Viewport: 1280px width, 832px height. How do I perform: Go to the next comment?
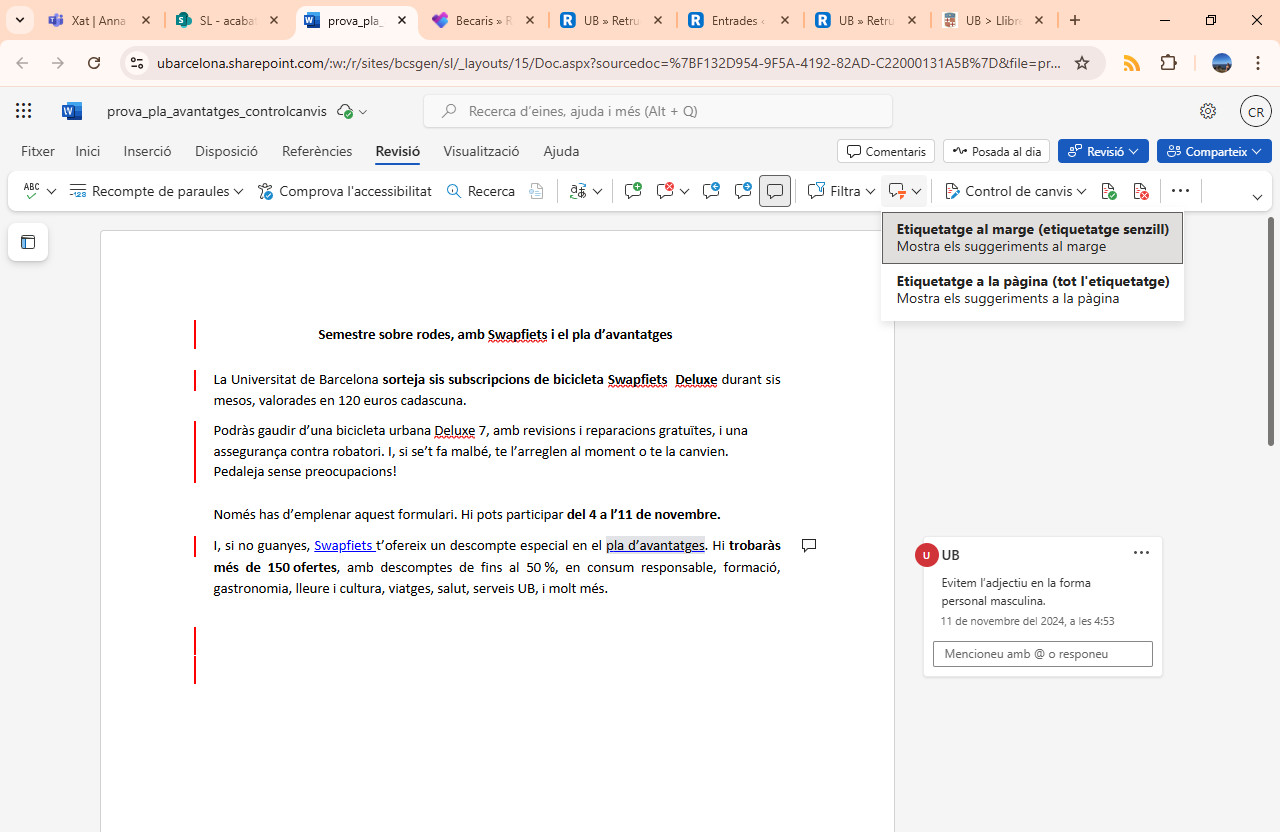(743, 191)
